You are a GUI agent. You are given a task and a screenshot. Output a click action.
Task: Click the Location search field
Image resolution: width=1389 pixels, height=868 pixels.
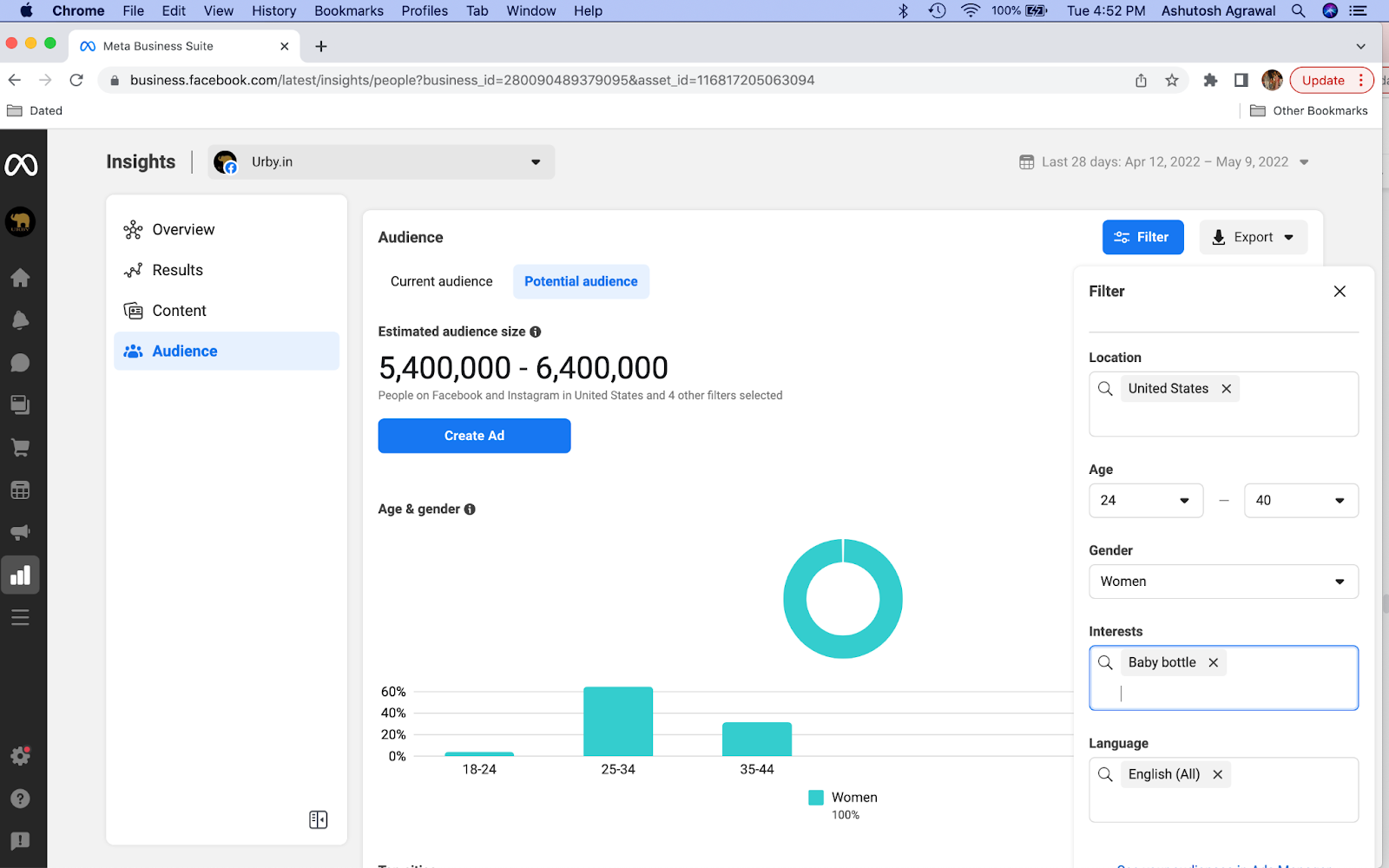click(x=1224, y=404)
